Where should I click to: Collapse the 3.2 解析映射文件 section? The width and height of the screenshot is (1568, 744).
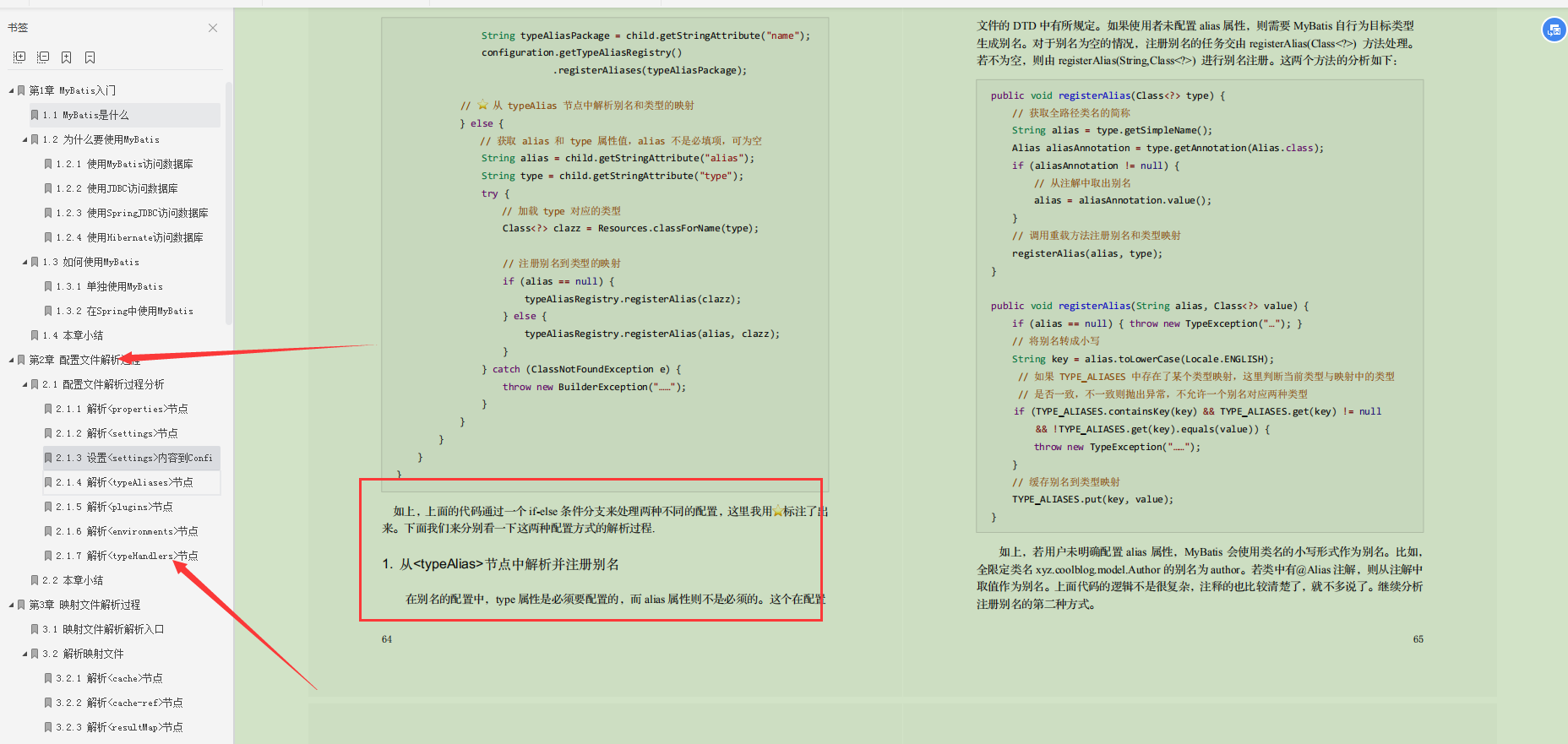pos(24,654)
